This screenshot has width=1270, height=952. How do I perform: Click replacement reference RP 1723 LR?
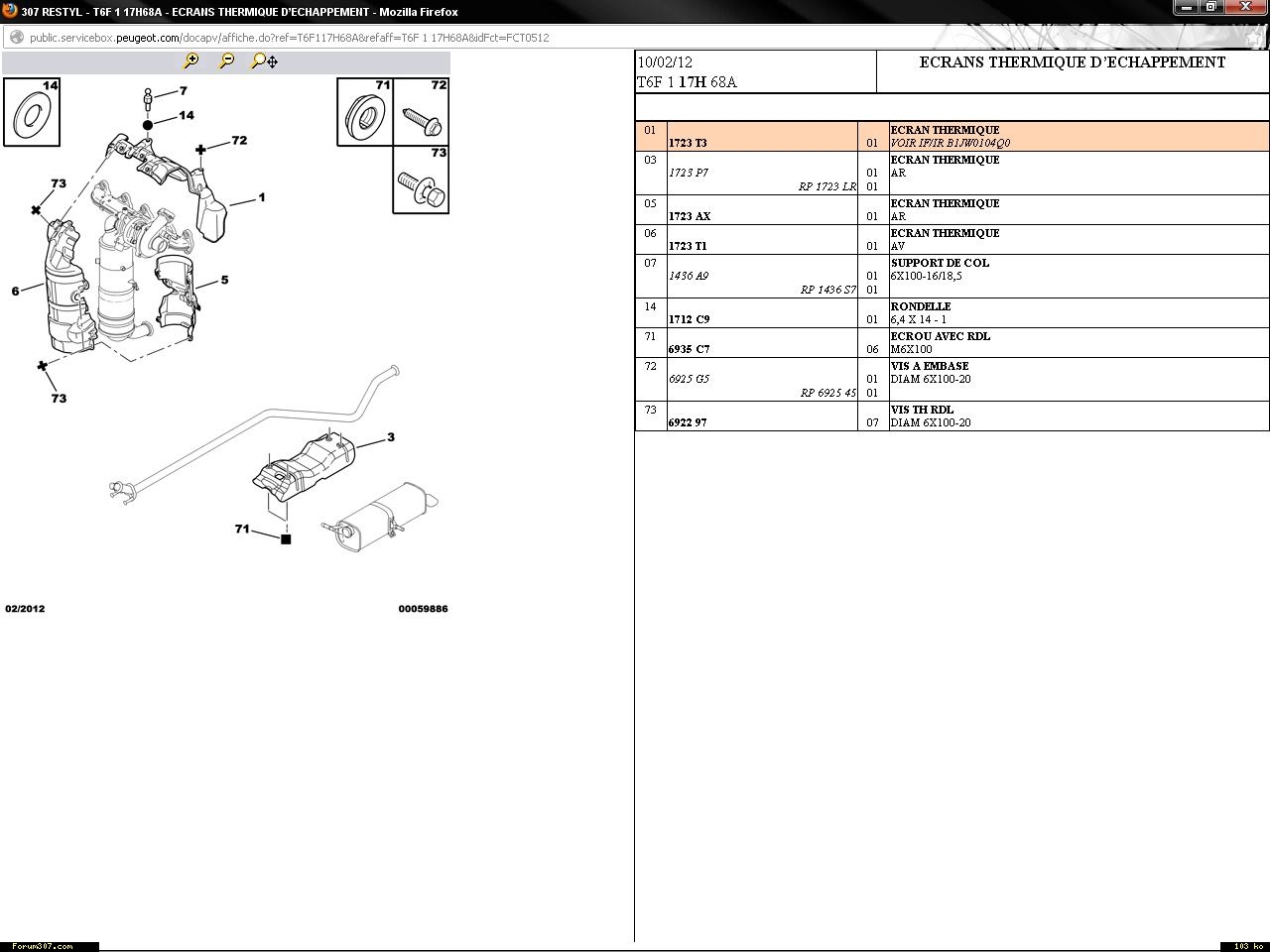click(826, 186)
